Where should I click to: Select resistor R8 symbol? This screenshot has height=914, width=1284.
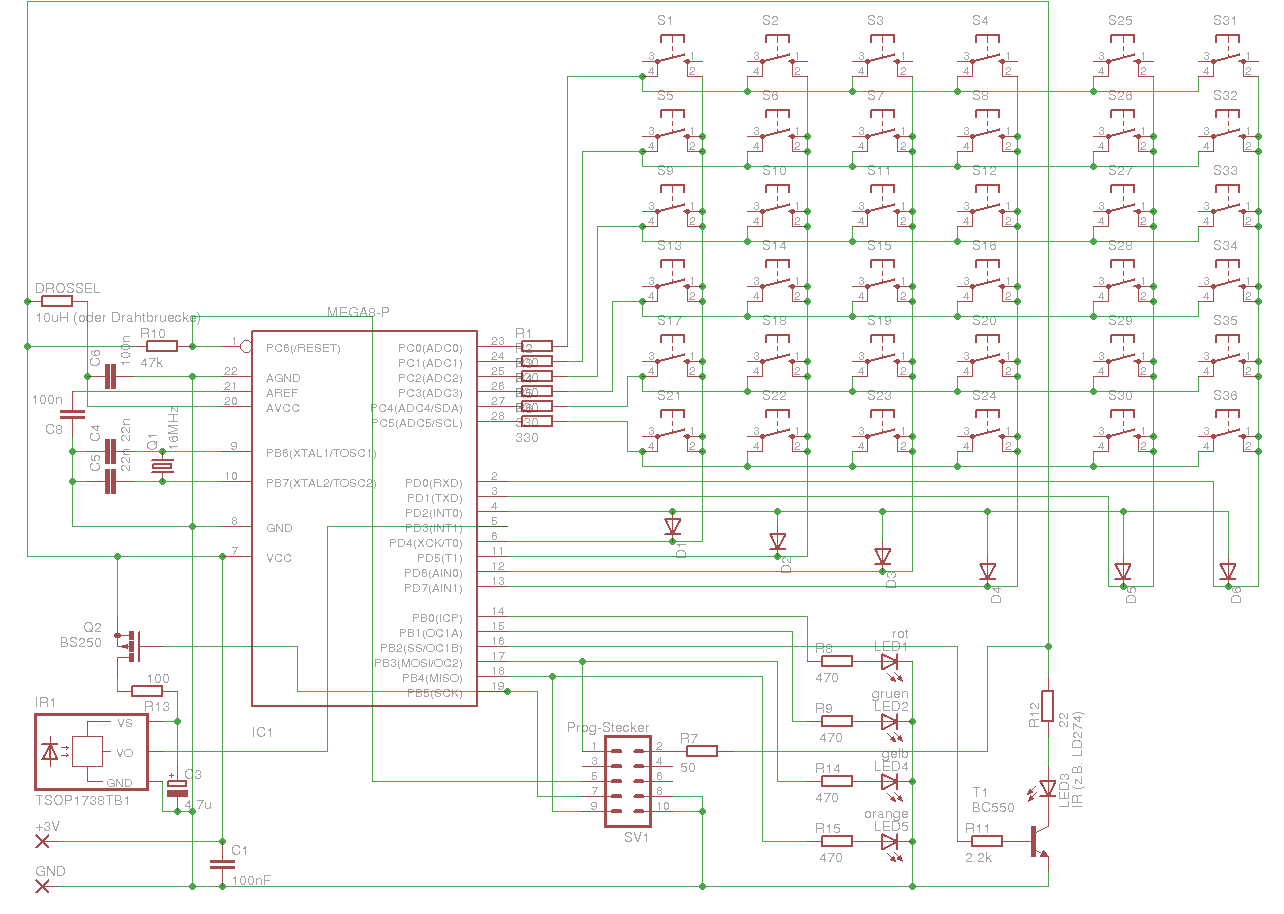(836, 660)
